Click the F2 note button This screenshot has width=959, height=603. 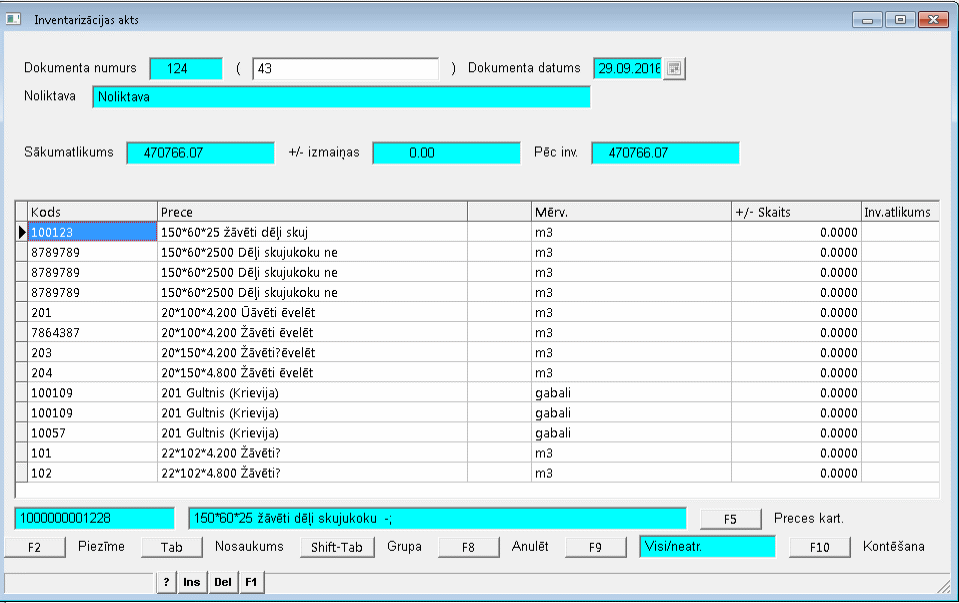click(x=35, y=547)
